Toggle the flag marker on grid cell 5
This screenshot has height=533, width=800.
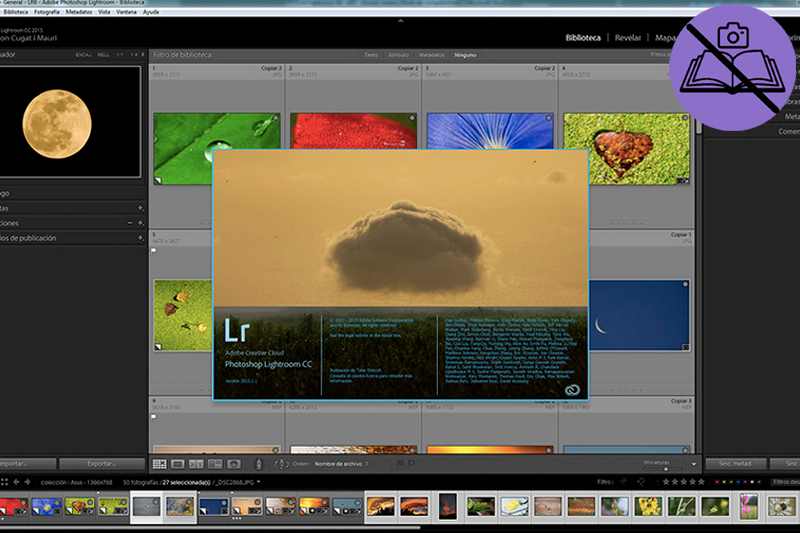coord(154,250)
